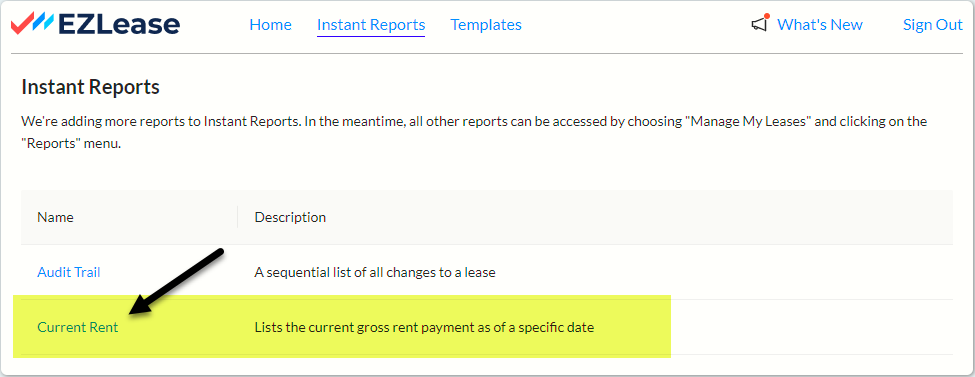
Task: Sign Out of the account
Action: click(933, 25)
